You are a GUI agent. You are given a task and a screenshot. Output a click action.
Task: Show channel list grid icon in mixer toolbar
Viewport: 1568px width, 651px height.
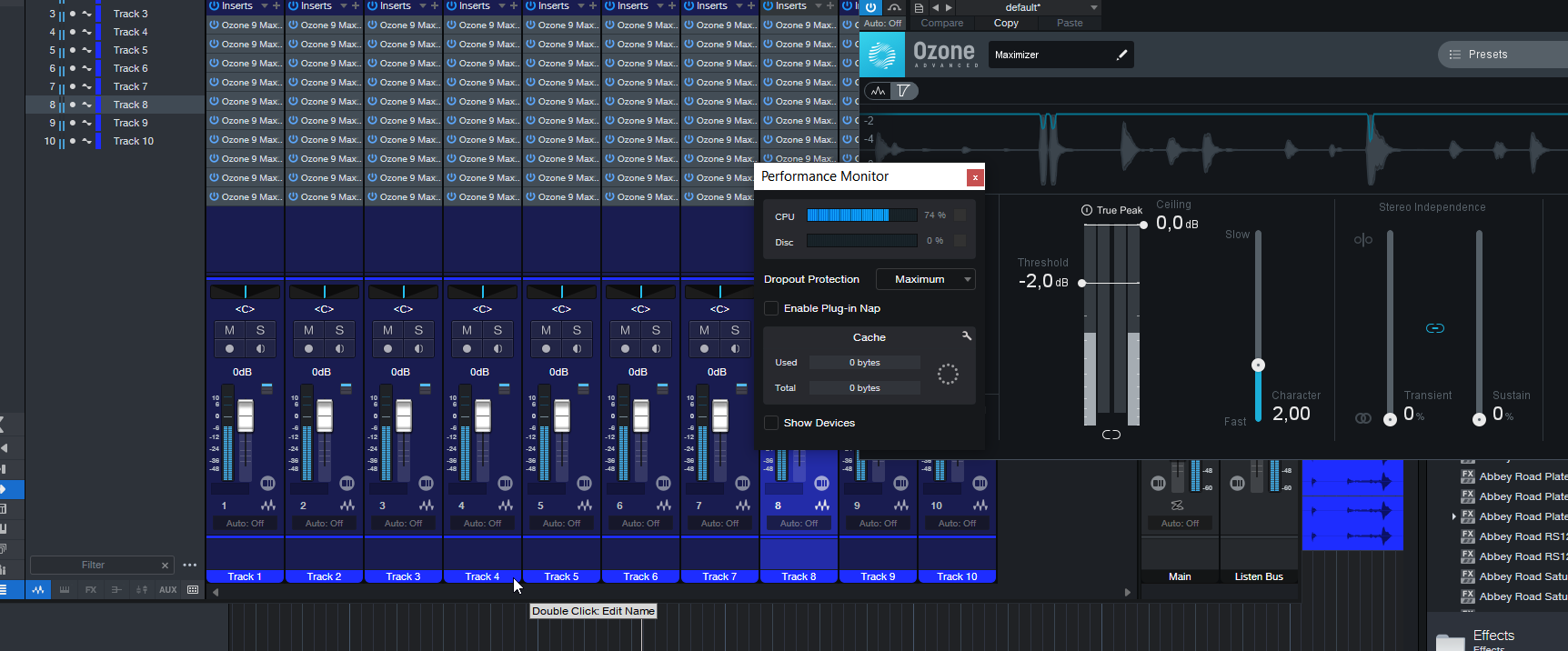pos(193,590)
